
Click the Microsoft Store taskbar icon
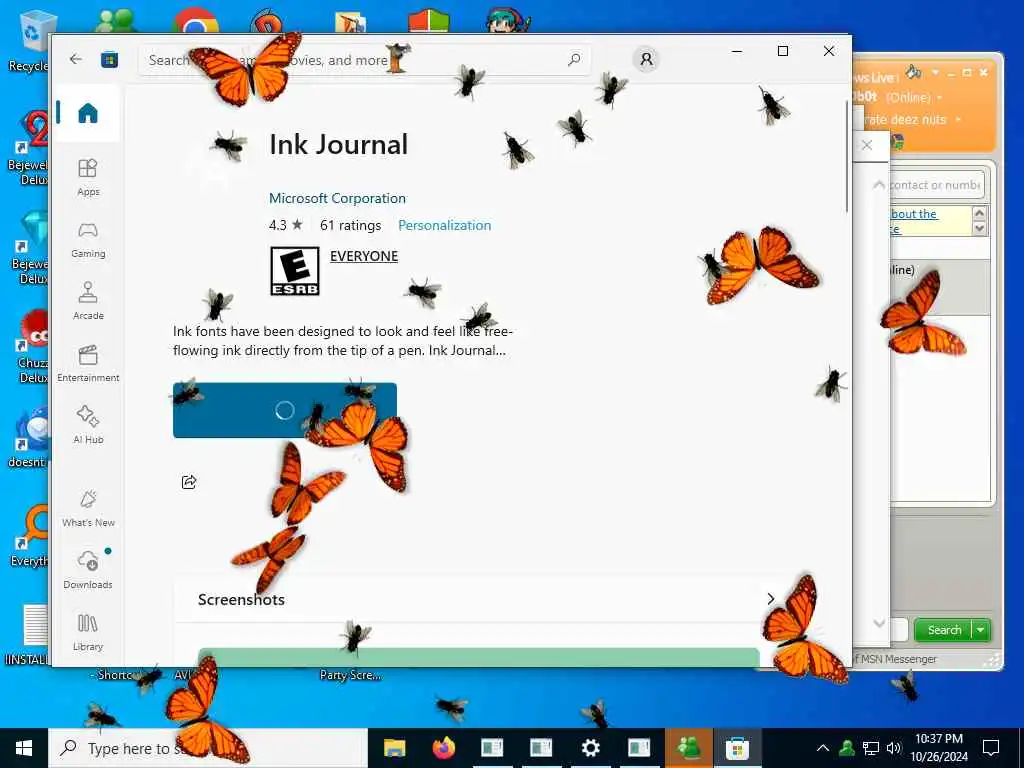coord(737,748)
